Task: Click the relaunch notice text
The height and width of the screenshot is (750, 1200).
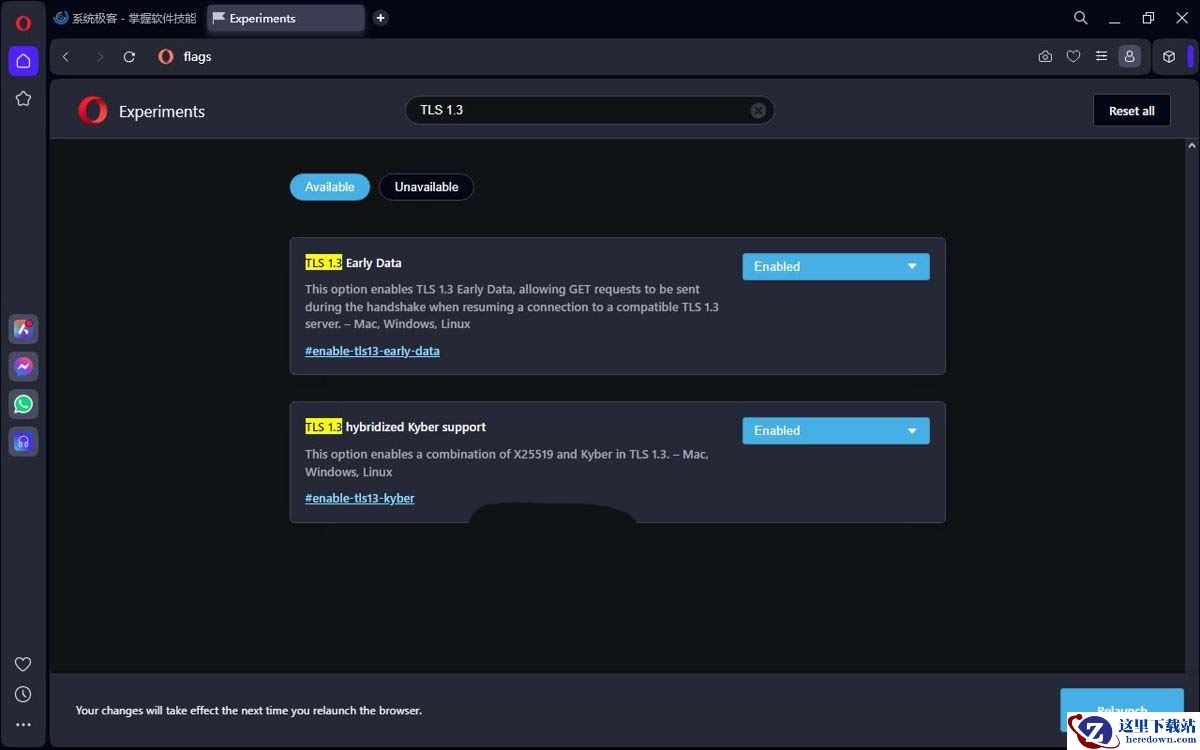Action: tap(249, 711)
